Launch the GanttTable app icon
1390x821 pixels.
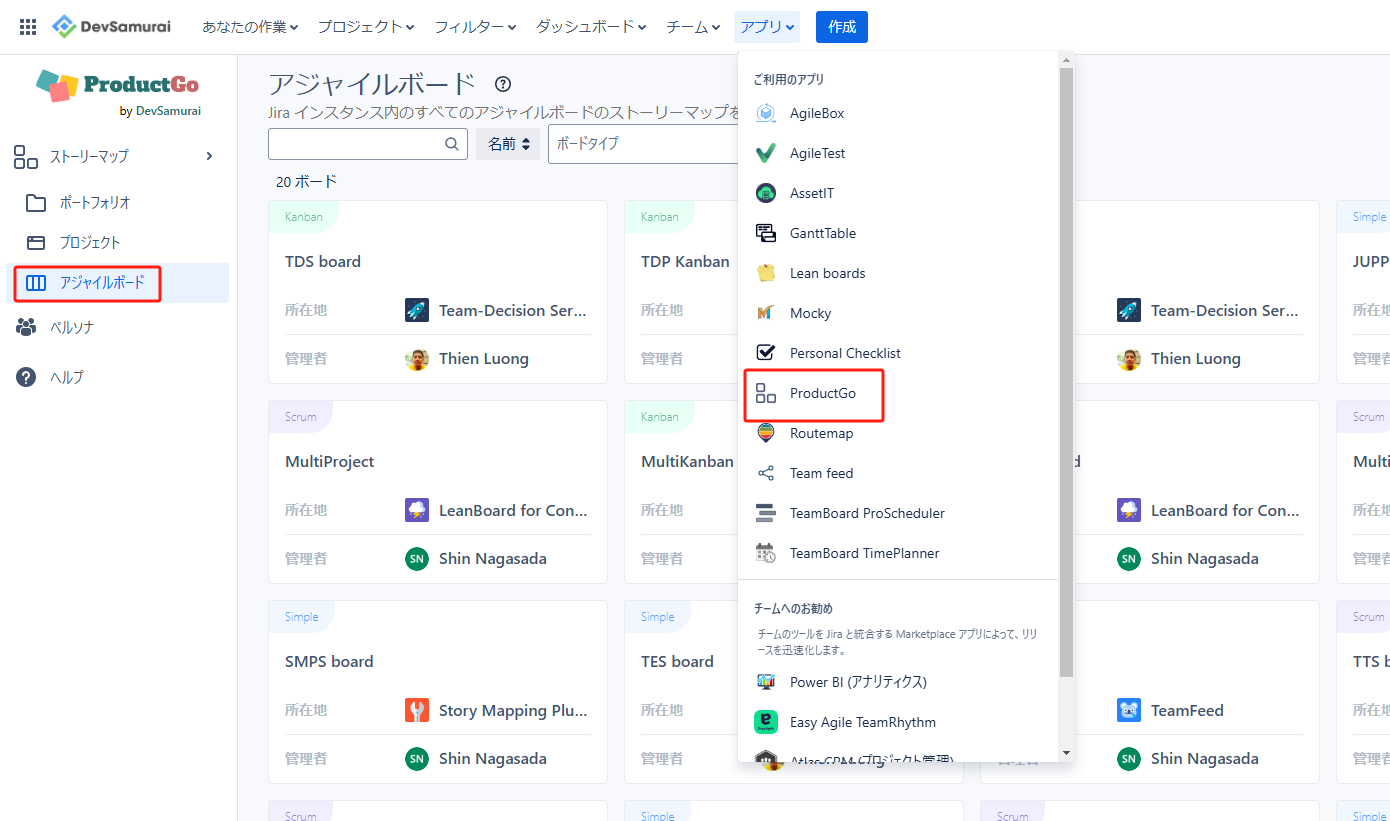(x=766, y=233)
